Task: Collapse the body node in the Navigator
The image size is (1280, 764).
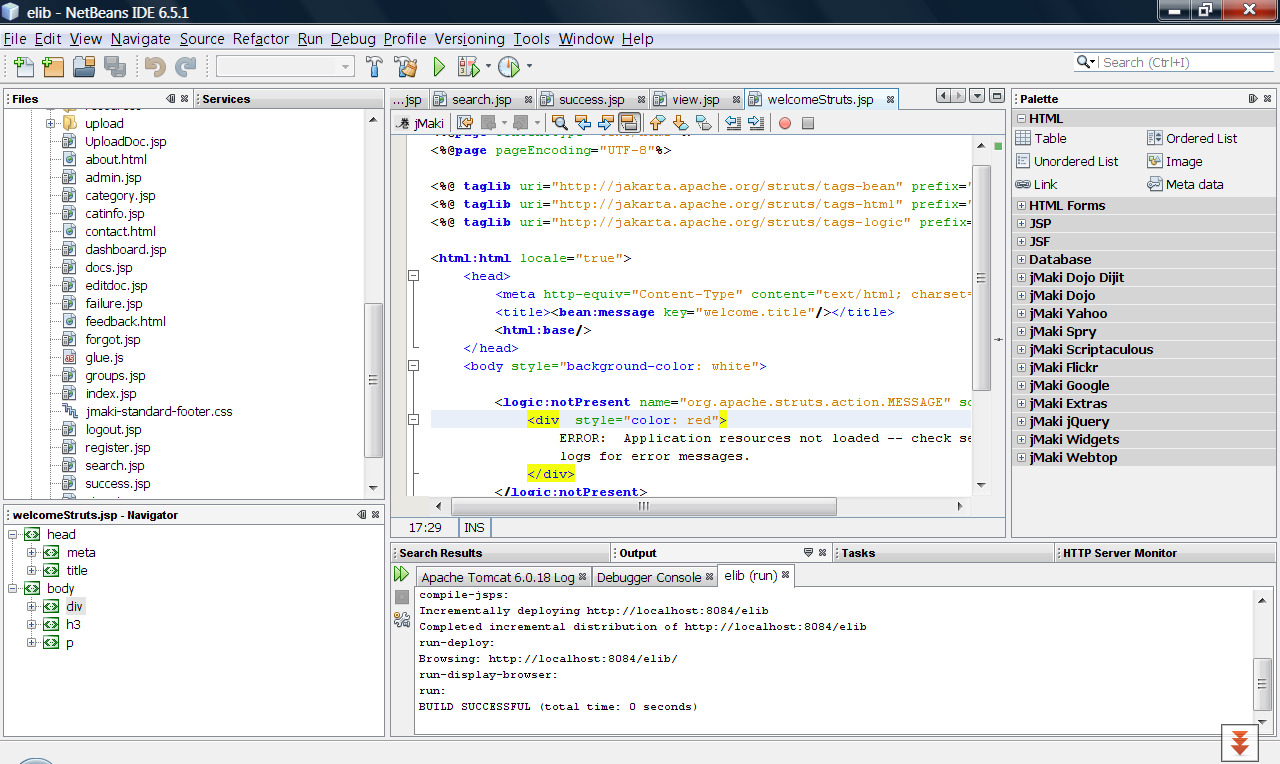Action: coord(13,589)
